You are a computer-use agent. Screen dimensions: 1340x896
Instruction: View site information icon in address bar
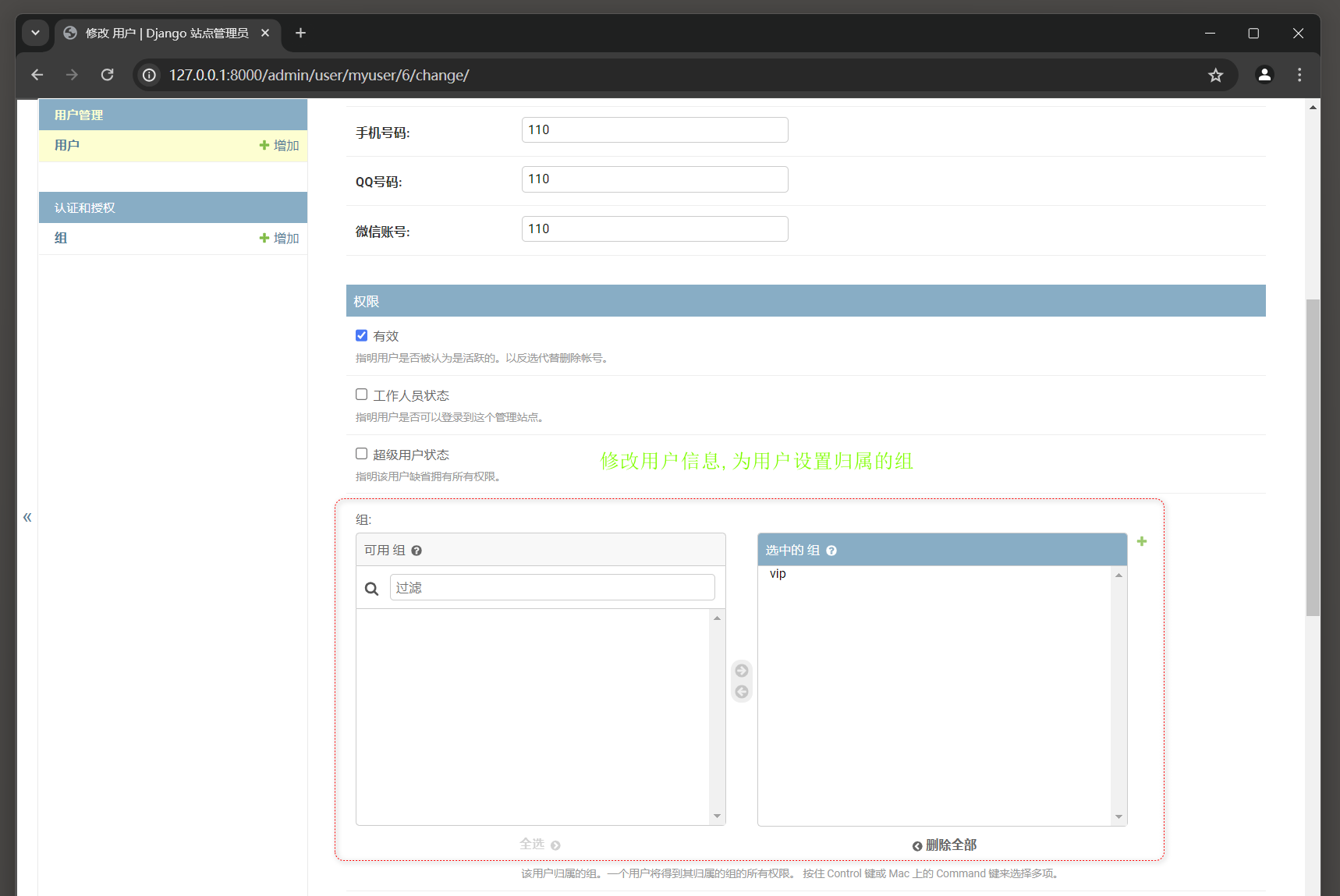tap(149, 75)
